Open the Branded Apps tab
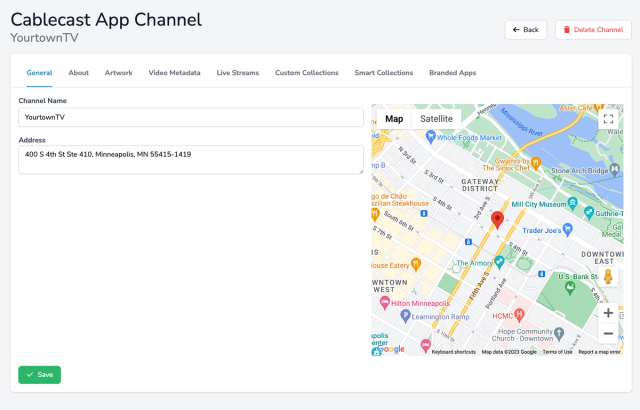The height and width of the screenshot is (410, 640). (x=453, y=73)
